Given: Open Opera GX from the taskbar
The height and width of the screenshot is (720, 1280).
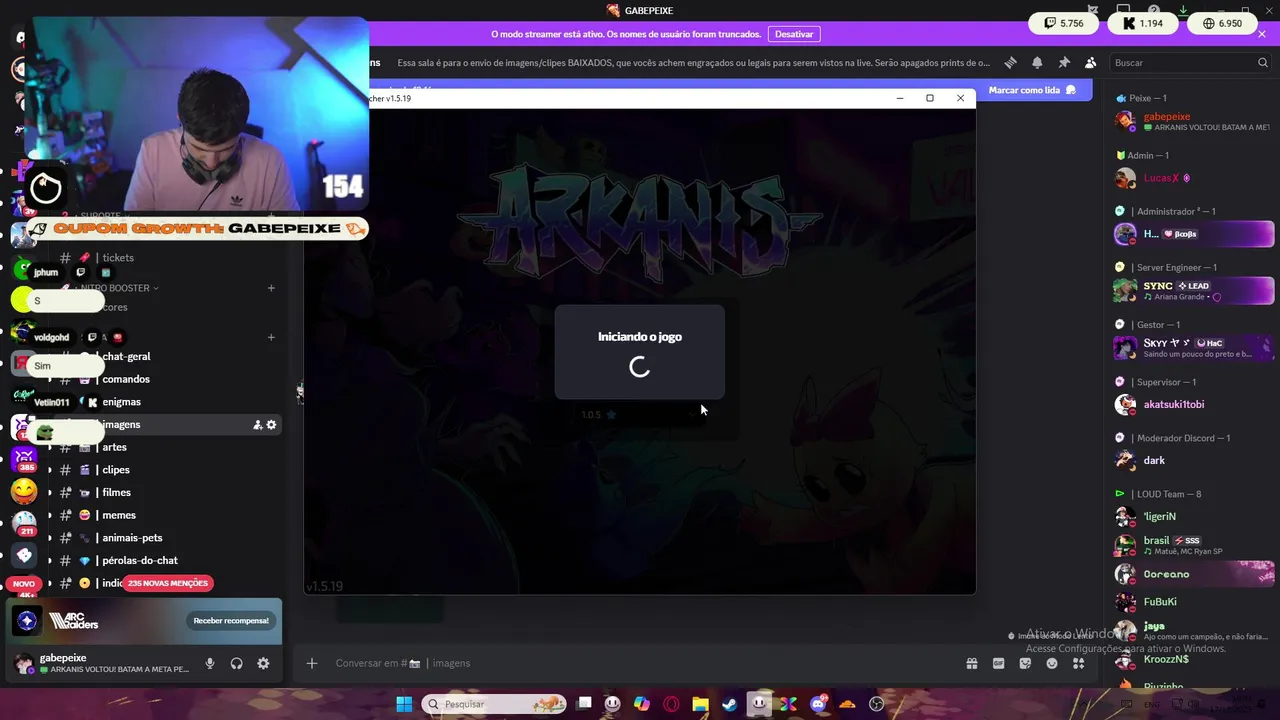Looking at the screenshot, I should (x=671, y=704).
